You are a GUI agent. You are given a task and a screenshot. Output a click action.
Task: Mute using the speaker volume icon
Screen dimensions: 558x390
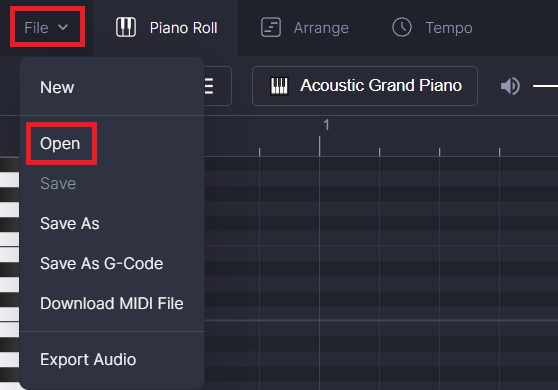(x=510, y=86)
